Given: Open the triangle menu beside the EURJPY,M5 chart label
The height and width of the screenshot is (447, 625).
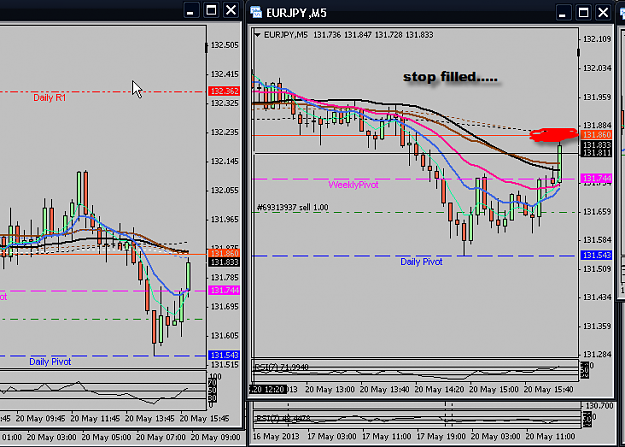Looking at the screenshot, I should point(258,35).
